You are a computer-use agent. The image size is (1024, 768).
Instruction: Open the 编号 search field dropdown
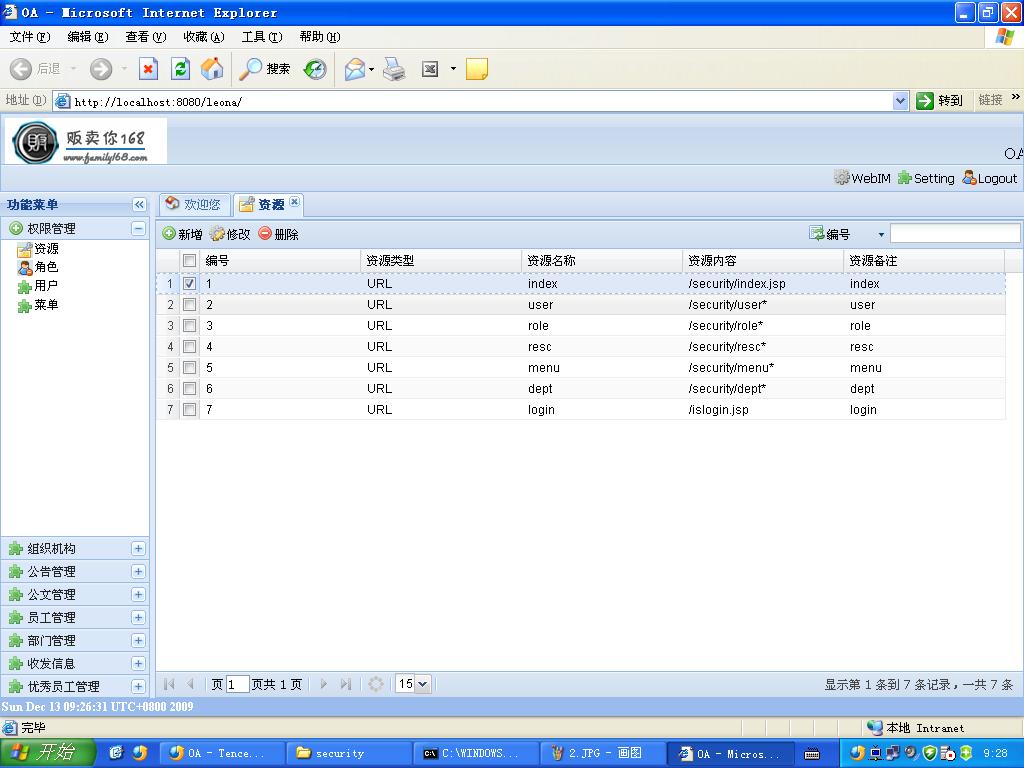881,235
